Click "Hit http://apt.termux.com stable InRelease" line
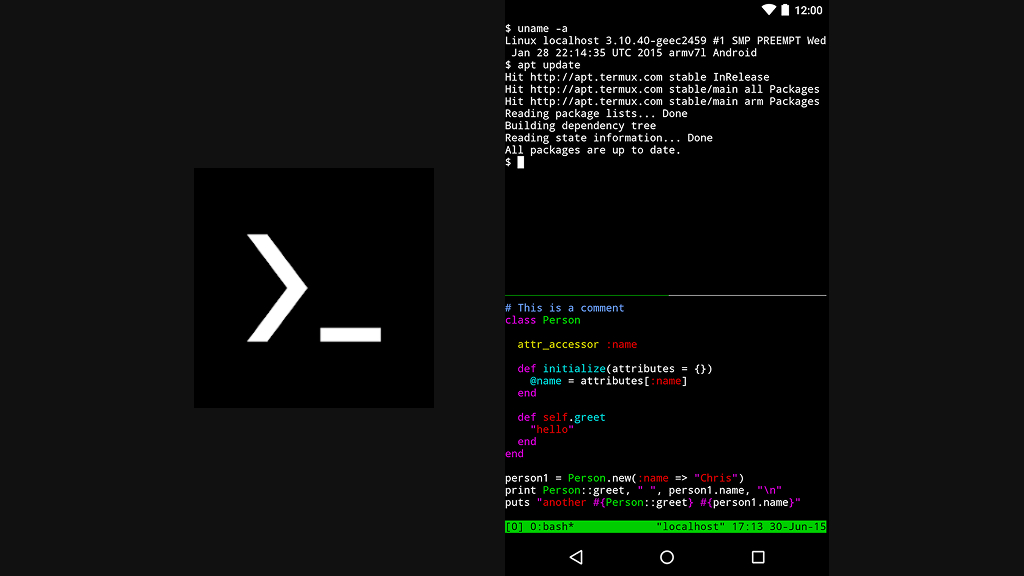This screenshot has height=576, width=1024. tap(637, 77)
